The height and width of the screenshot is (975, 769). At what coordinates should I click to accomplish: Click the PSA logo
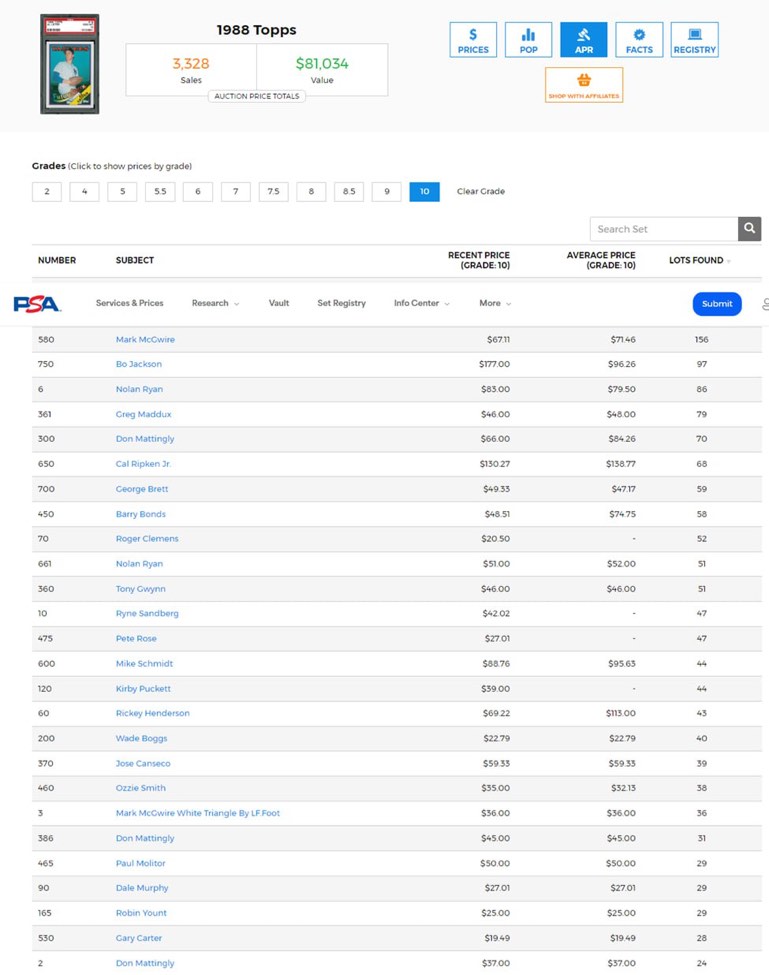tap(37, 304)
